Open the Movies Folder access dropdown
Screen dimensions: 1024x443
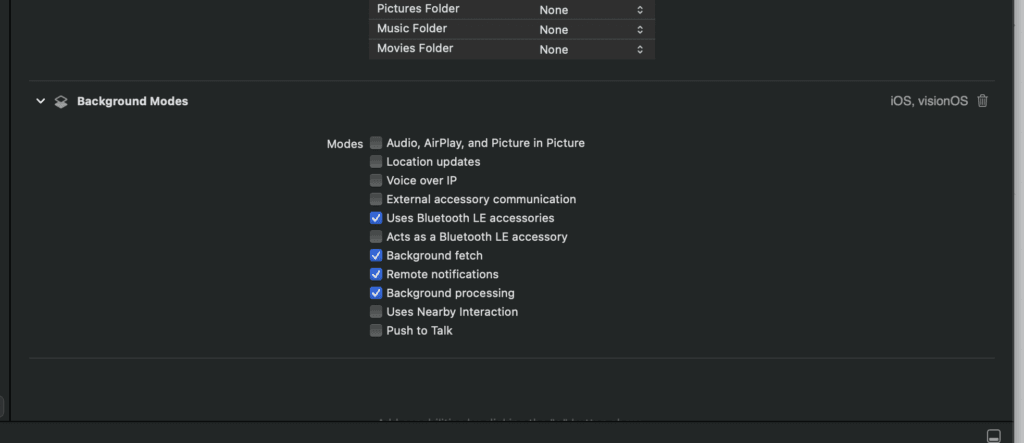pyautogui.click(x=593, y=49)
